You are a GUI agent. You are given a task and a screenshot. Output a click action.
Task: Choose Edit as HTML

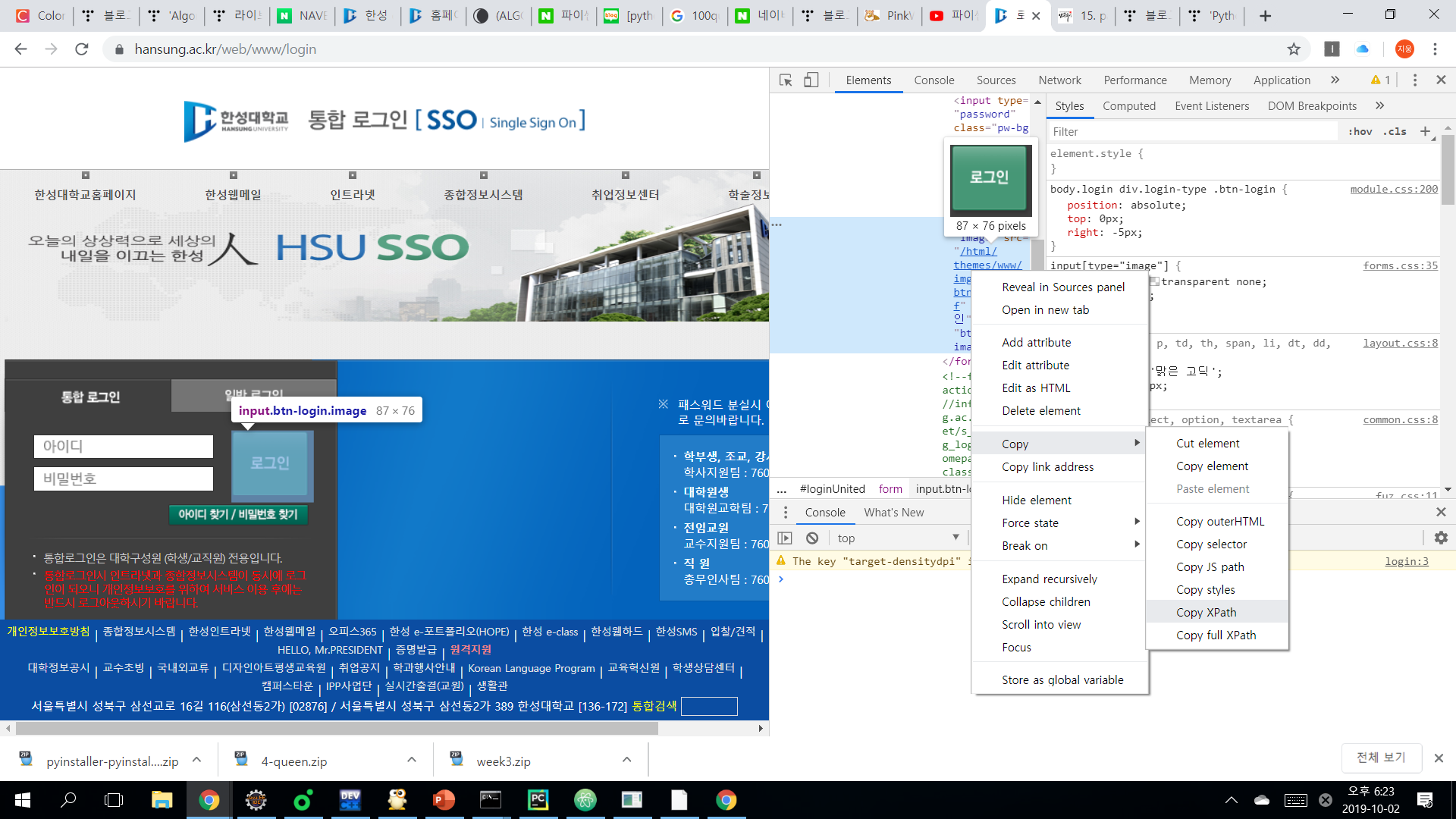pos(1060,388)
